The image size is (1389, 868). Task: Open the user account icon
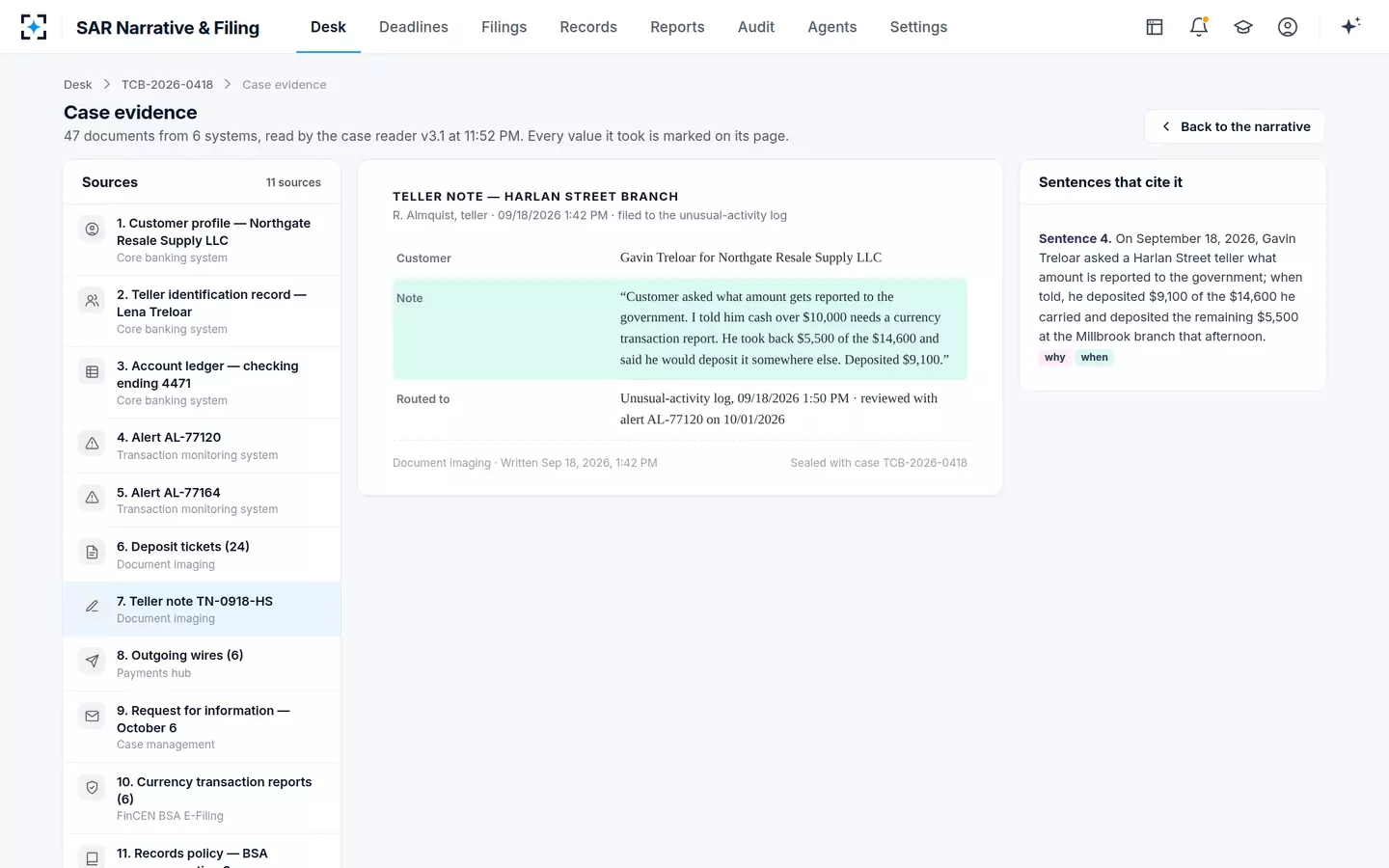pos(1288,27)
